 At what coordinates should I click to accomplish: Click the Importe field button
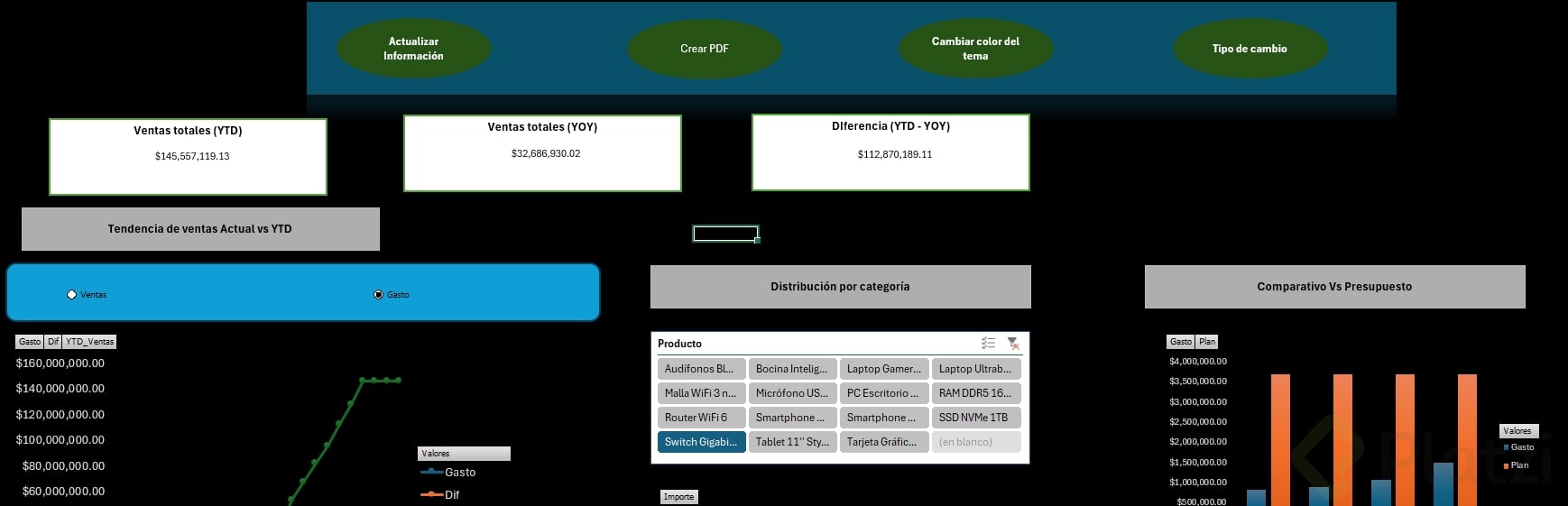[678, 497]
